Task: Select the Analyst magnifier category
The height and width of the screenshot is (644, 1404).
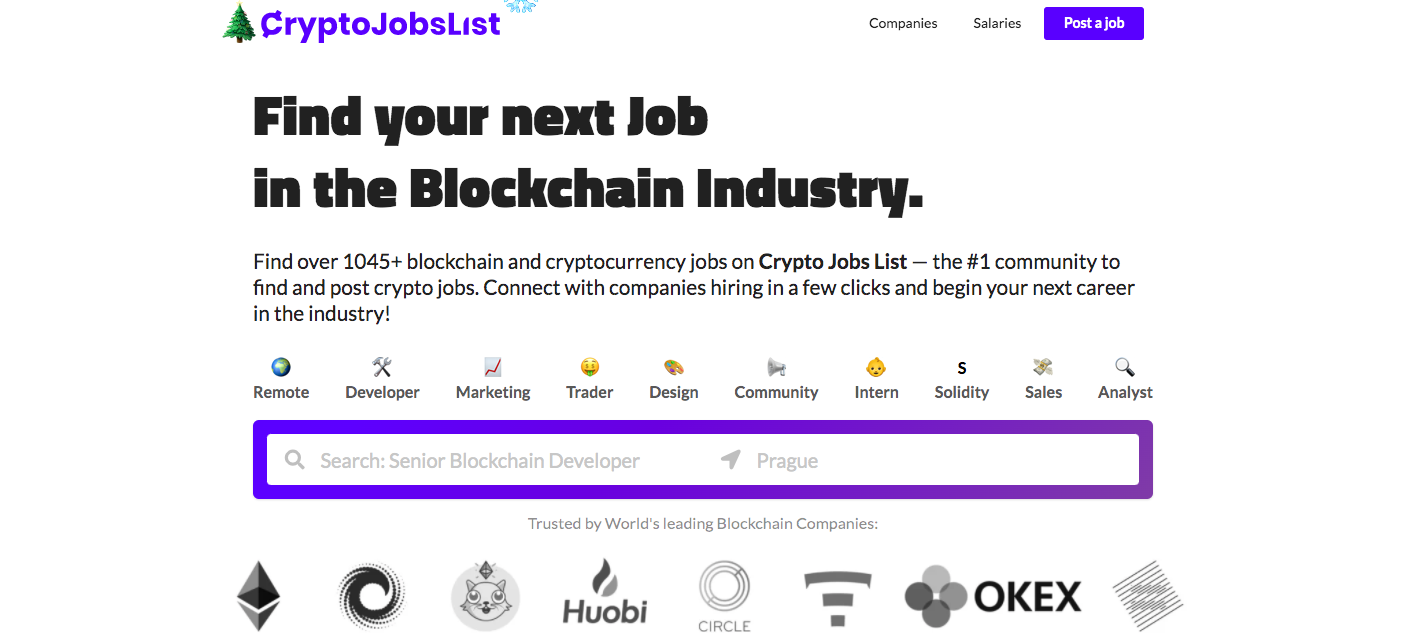Action: coord(1125,367)
